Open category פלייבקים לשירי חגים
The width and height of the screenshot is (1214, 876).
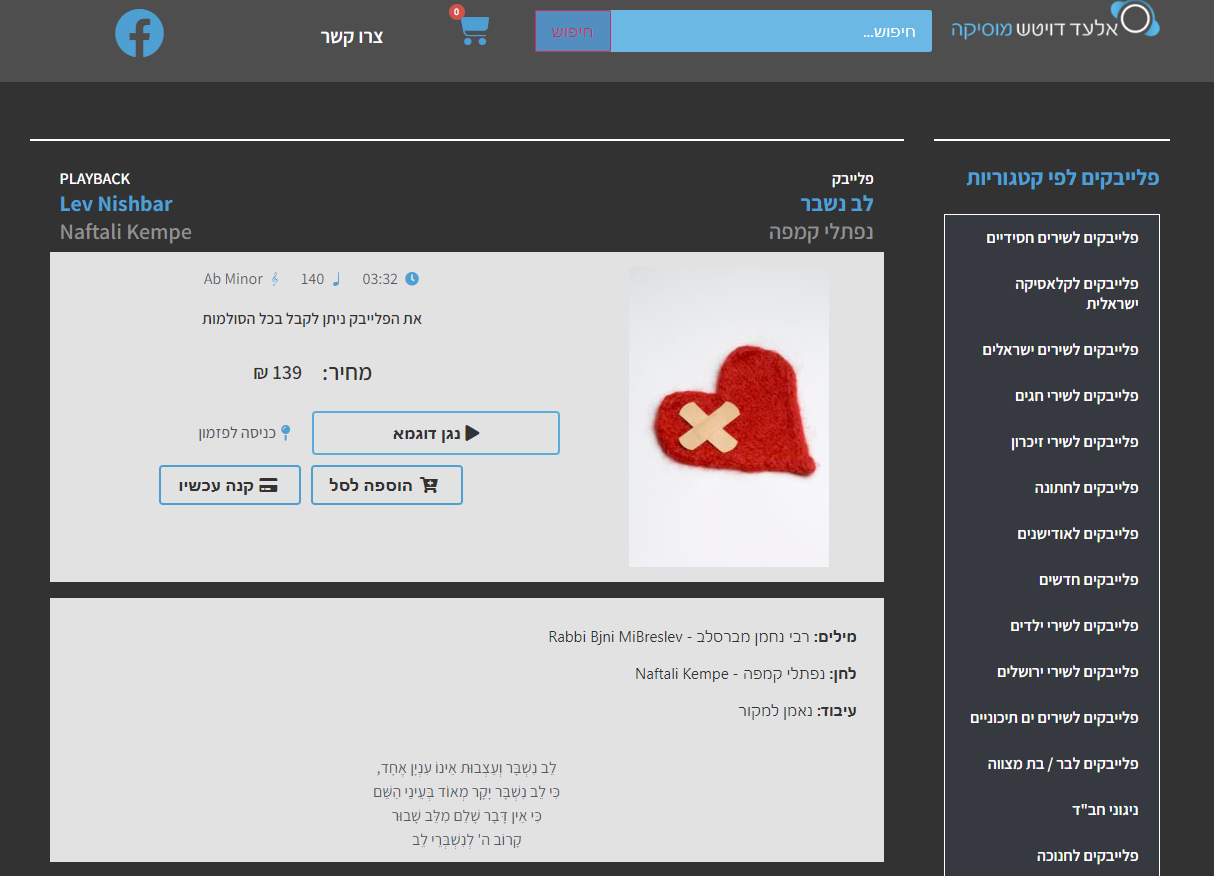tap(1077, 396)
